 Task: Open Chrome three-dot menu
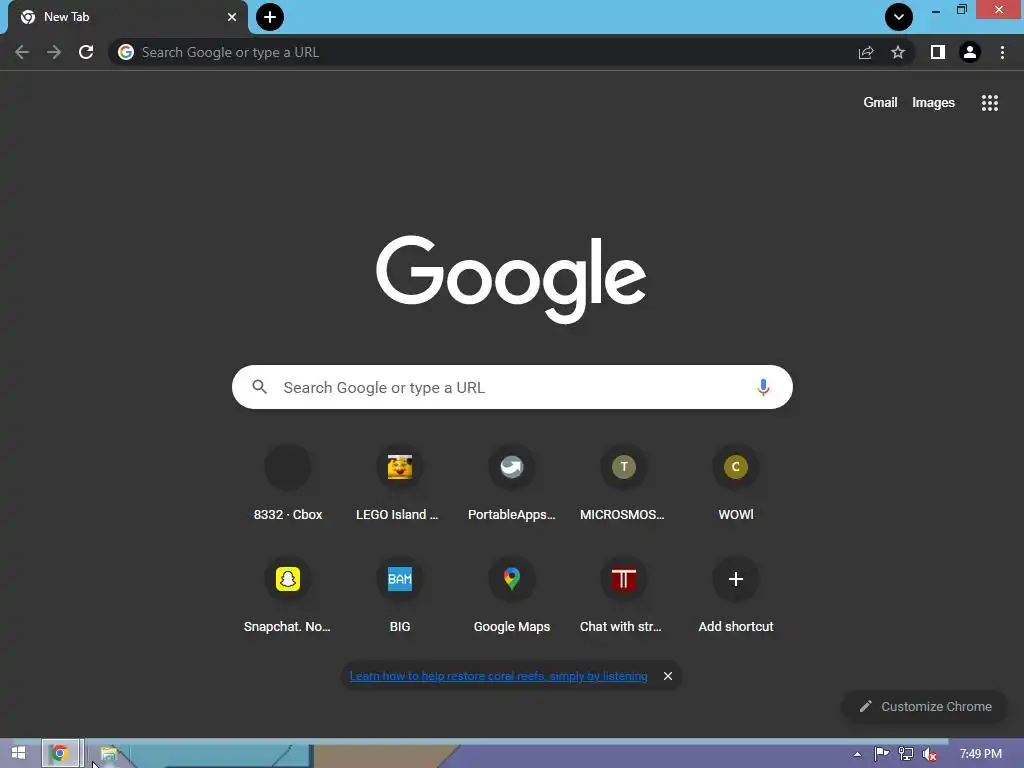pyautogui.click(x=1002, y=52)
